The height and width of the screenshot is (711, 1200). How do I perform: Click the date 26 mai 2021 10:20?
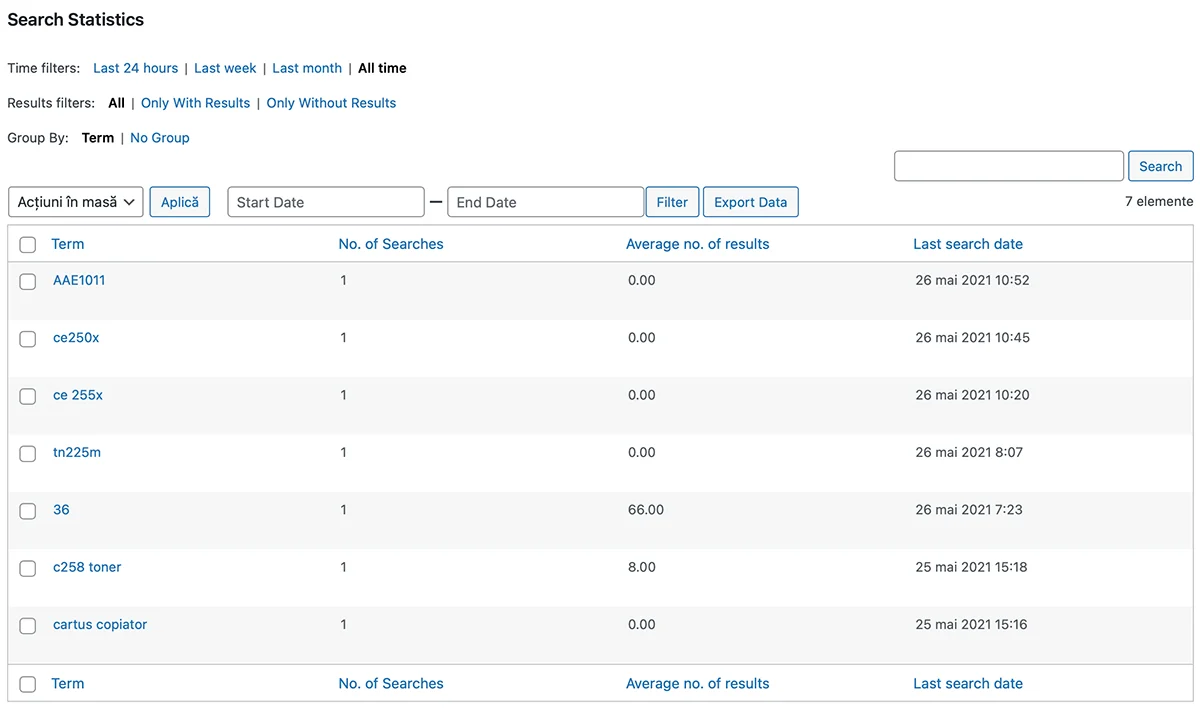click(972, 395)
